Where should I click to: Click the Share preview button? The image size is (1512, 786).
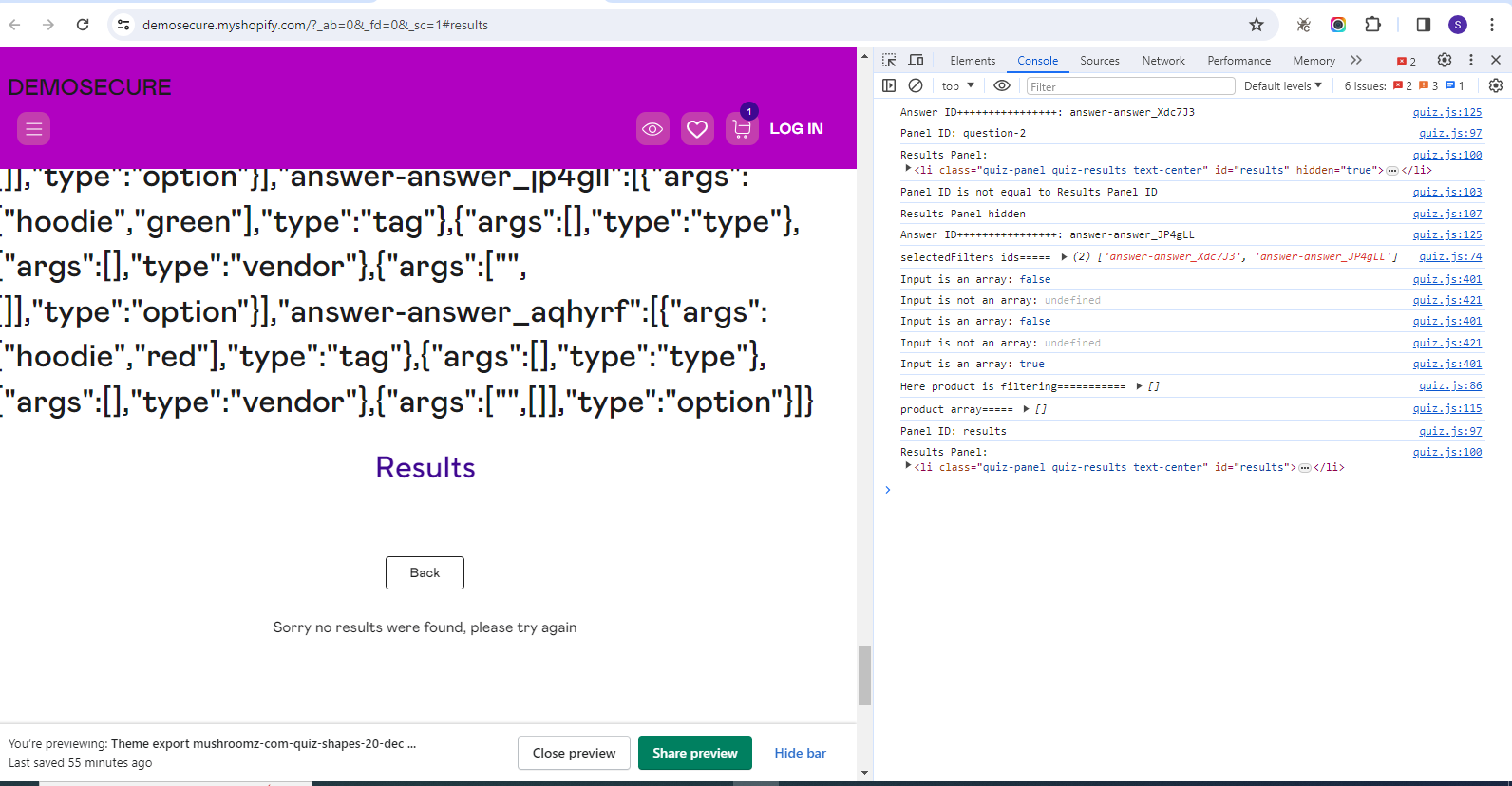(x=694, y=753)
